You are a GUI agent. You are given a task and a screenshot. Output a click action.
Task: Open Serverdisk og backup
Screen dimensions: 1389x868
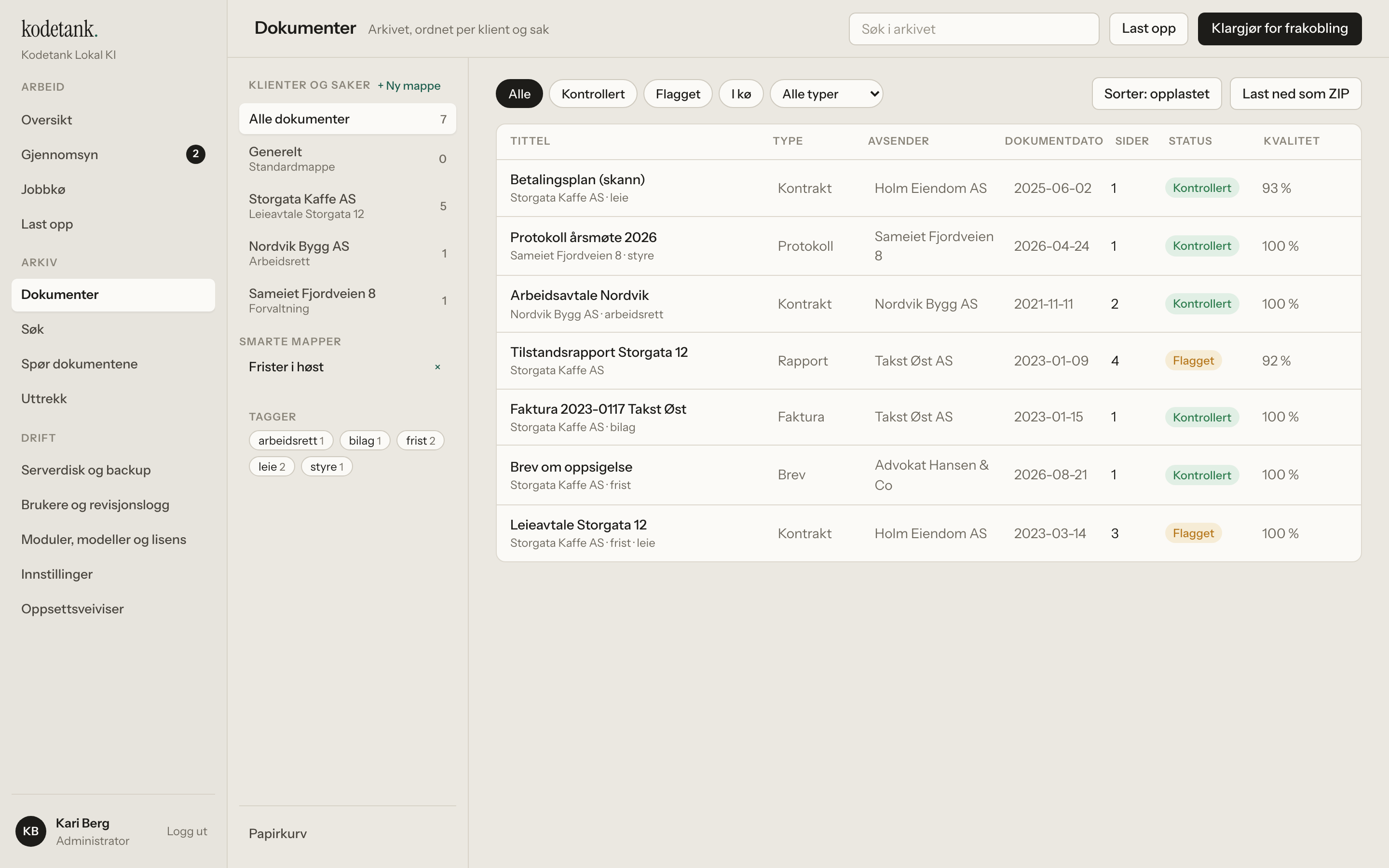coord(113,470)
